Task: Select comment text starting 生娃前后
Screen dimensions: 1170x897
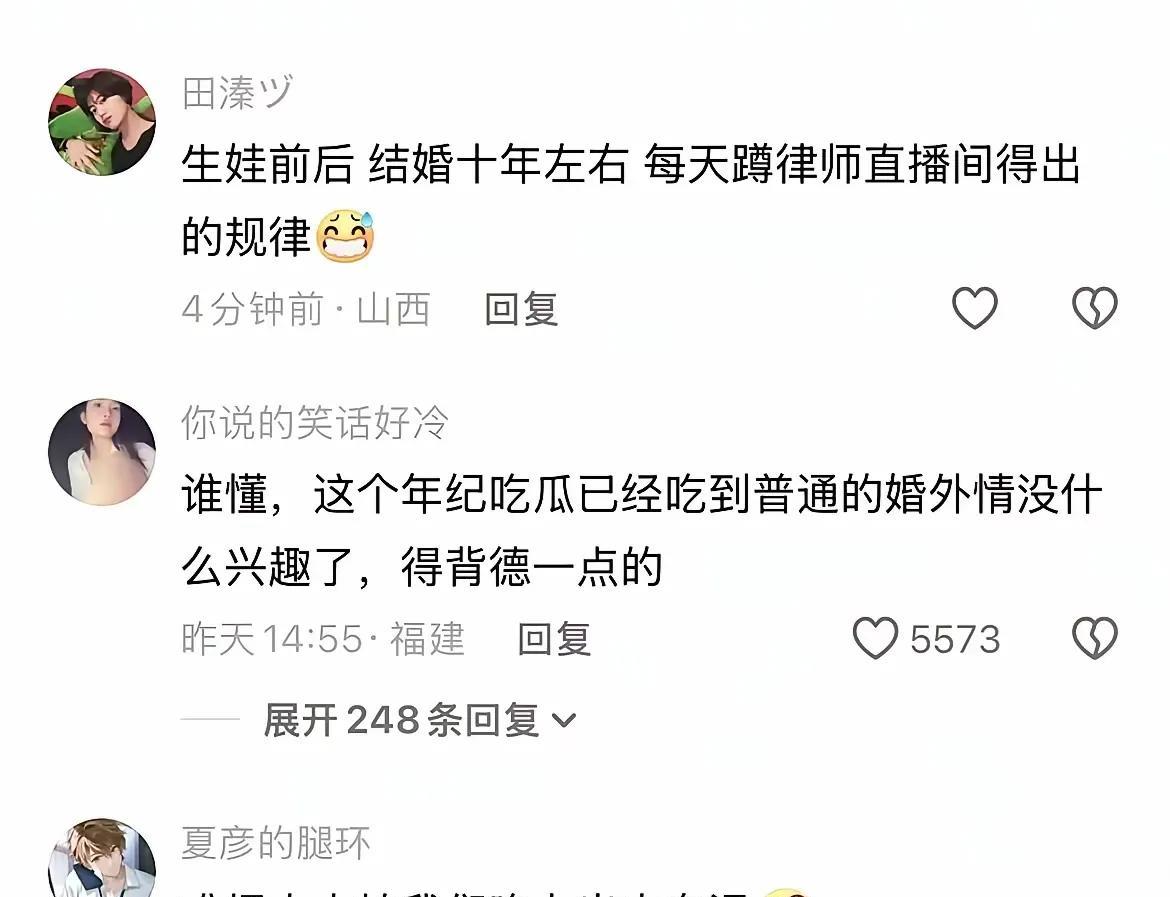Action: coord(631,200)
